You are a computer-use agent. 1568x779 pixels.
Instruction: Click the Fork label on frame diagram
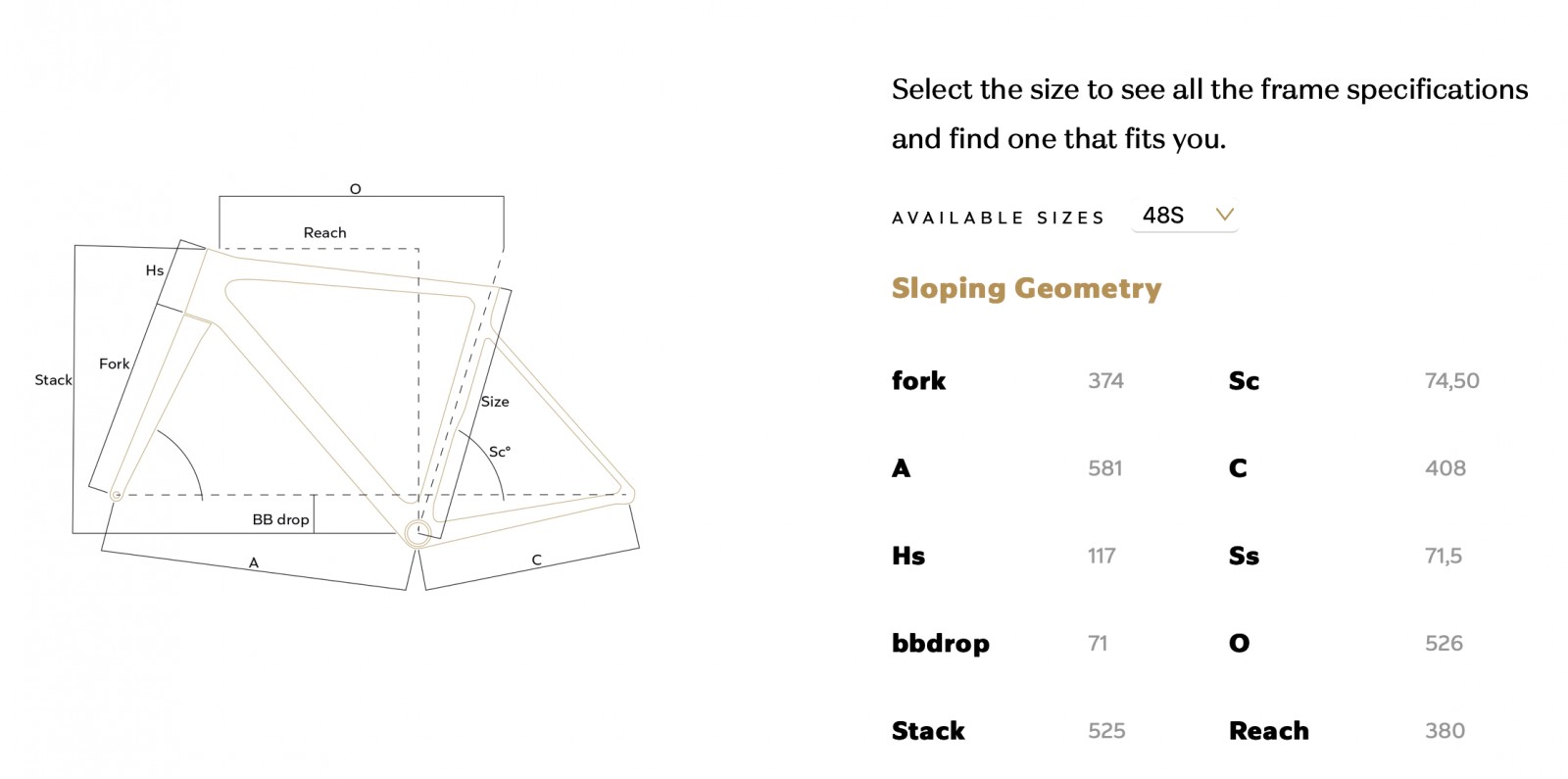pos(114,364)
